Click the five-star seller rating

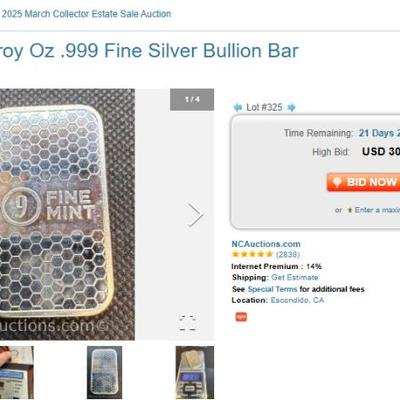(x=252, y=255)
